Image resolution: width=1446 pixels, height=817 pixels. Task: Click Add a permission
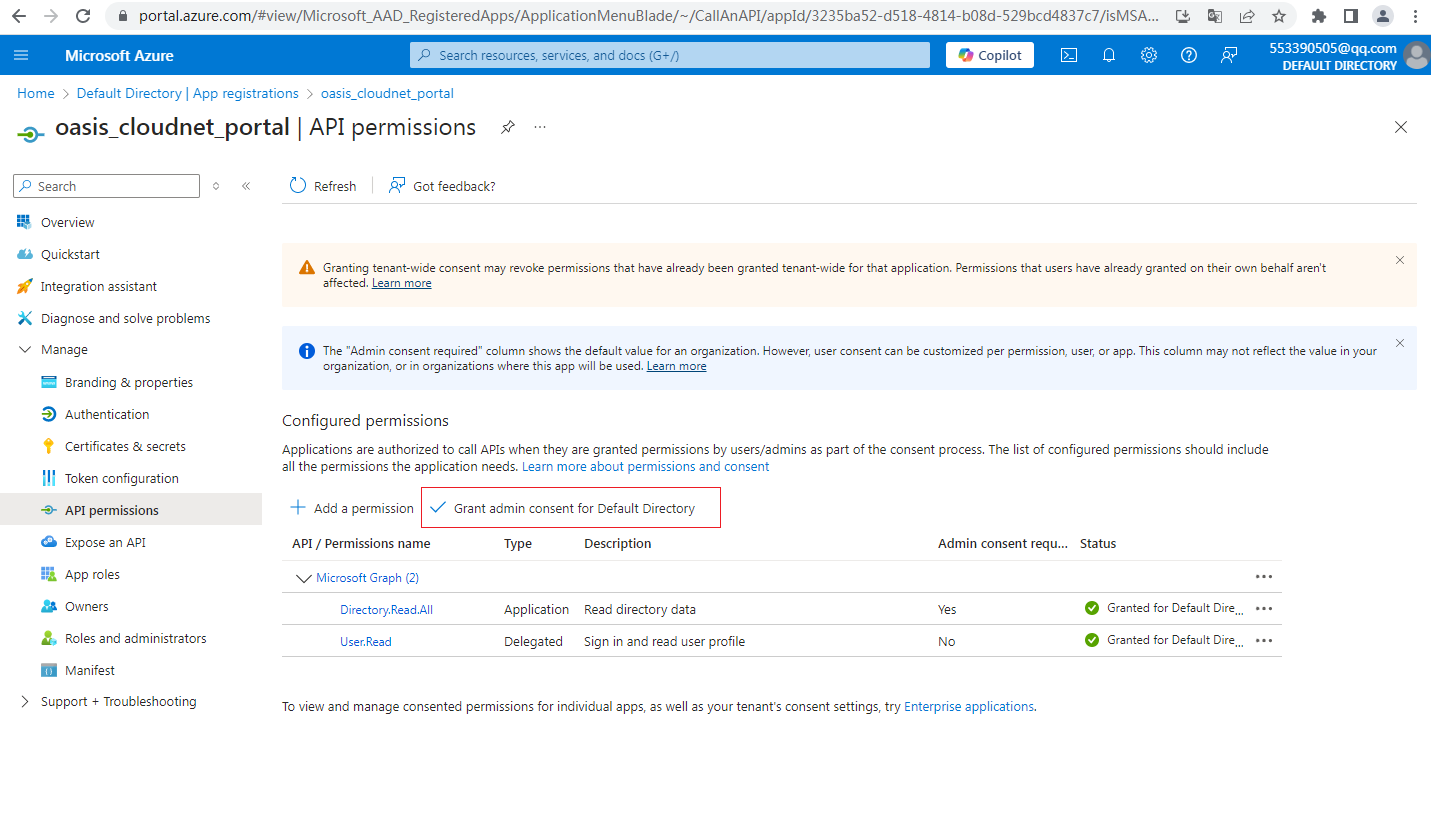(x=351, y=508)
